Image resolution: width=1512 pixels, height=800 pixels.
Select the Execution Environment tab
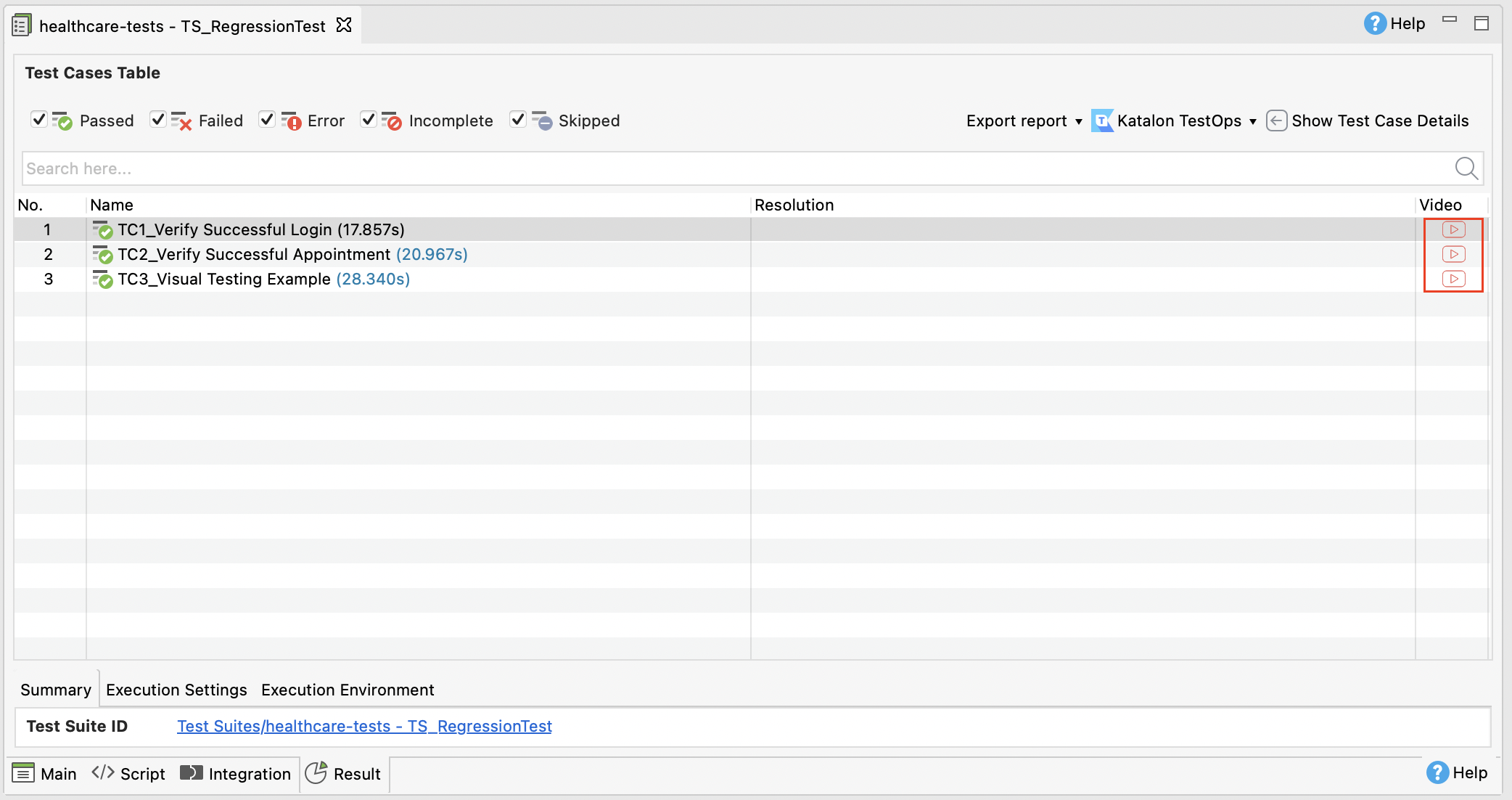pos(347,690)
